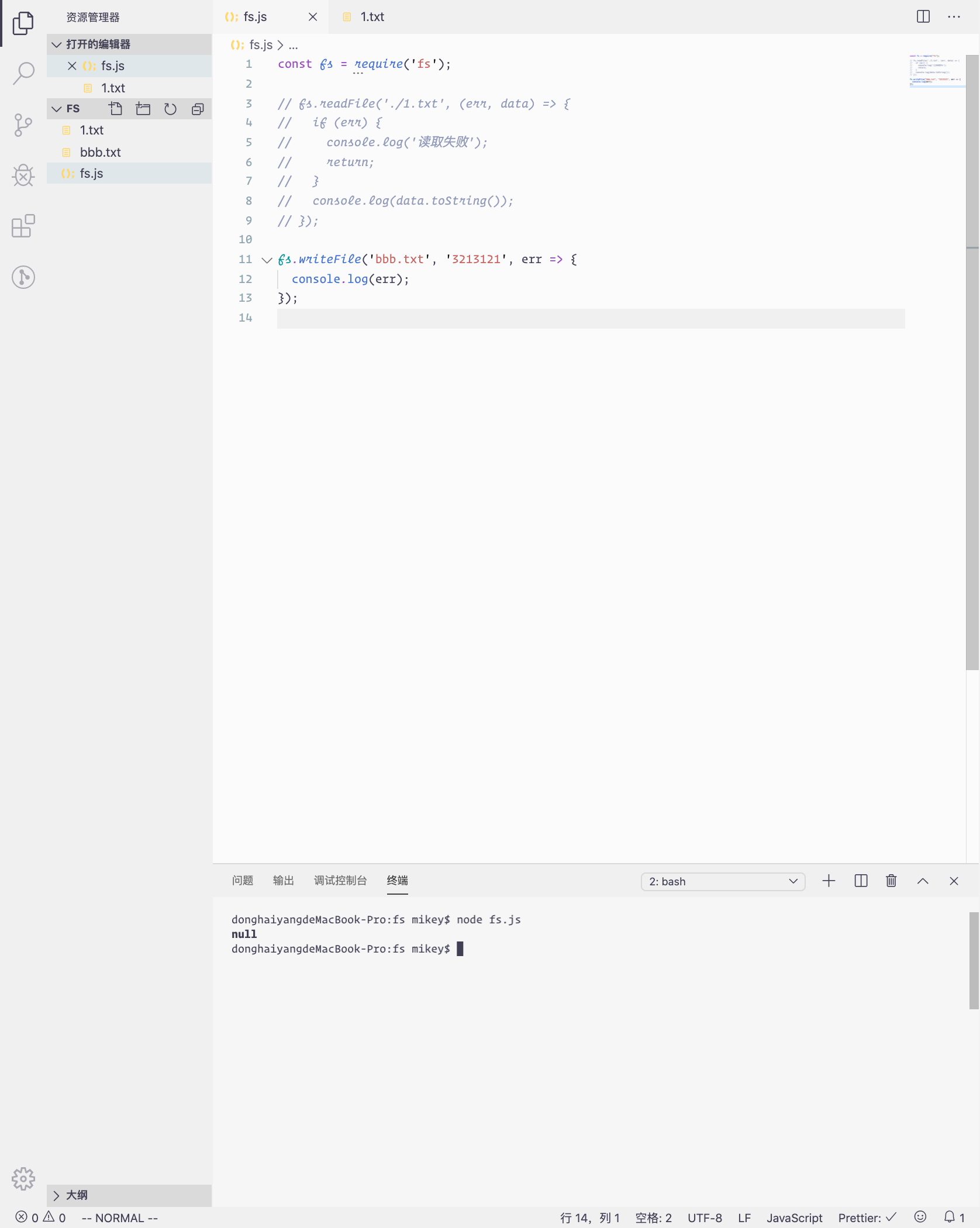Click 'null' output in terminal
This screenshot has height=1228, width=980.
click(x=244, y=934)
